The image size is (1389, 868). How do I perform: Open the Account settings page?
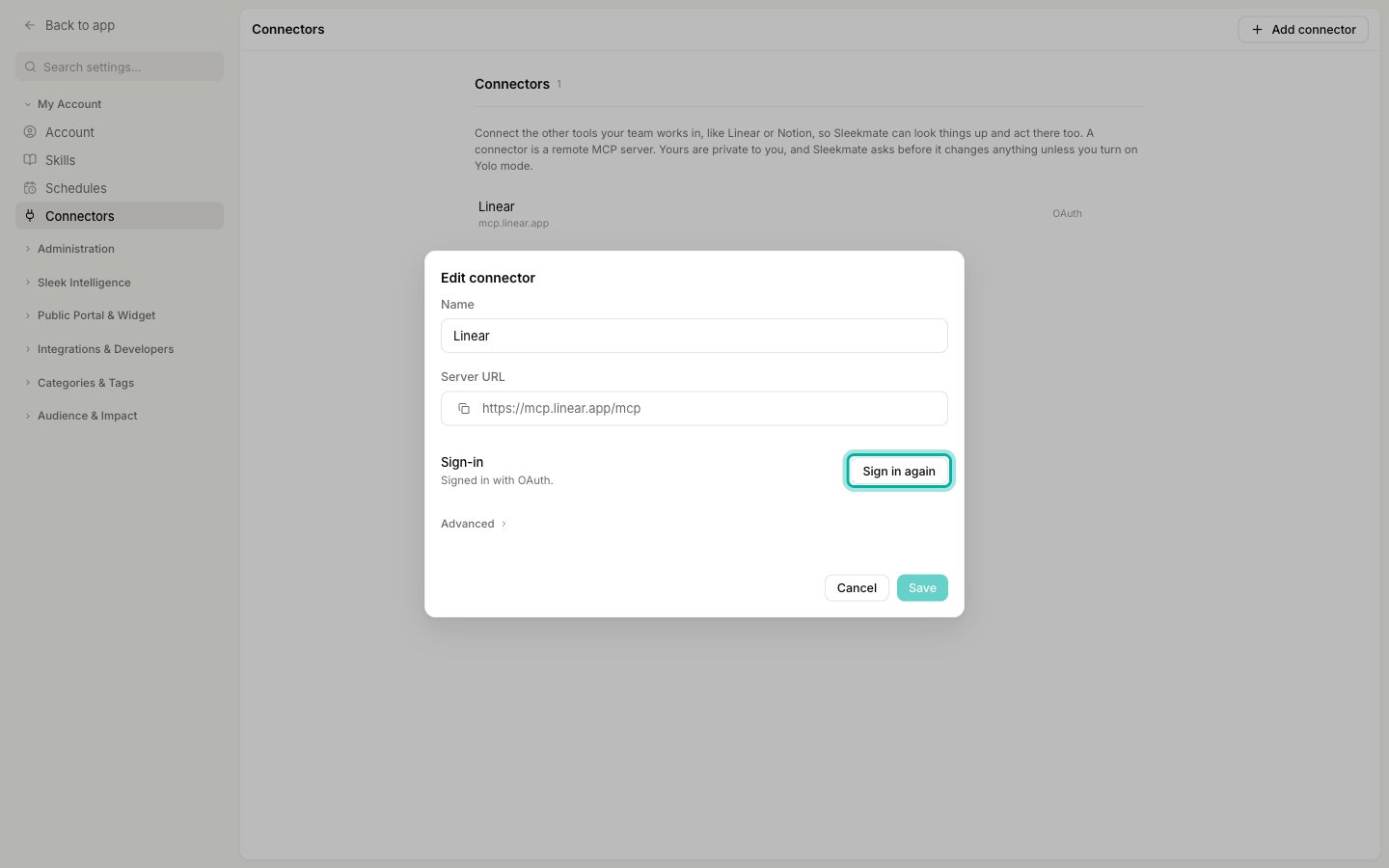[120, 132]
